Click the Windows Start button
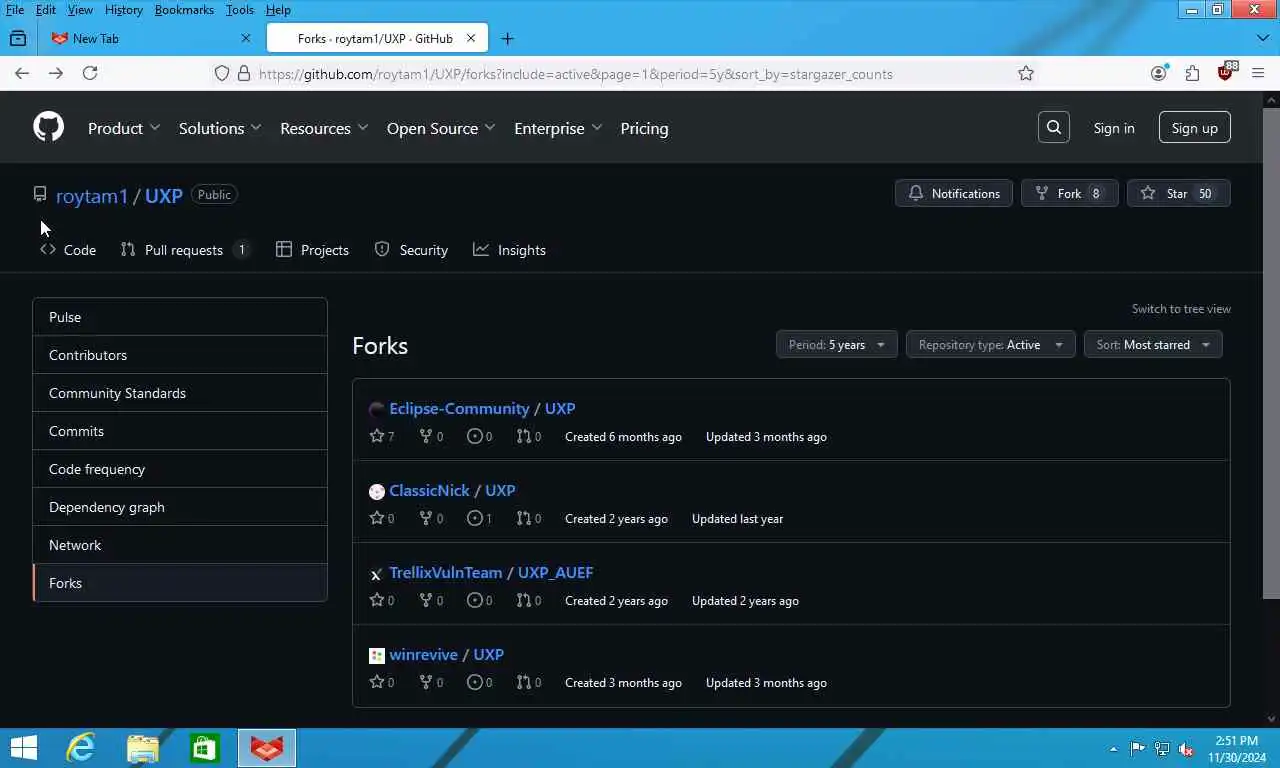1280x768 pixels. pos(23,748)
